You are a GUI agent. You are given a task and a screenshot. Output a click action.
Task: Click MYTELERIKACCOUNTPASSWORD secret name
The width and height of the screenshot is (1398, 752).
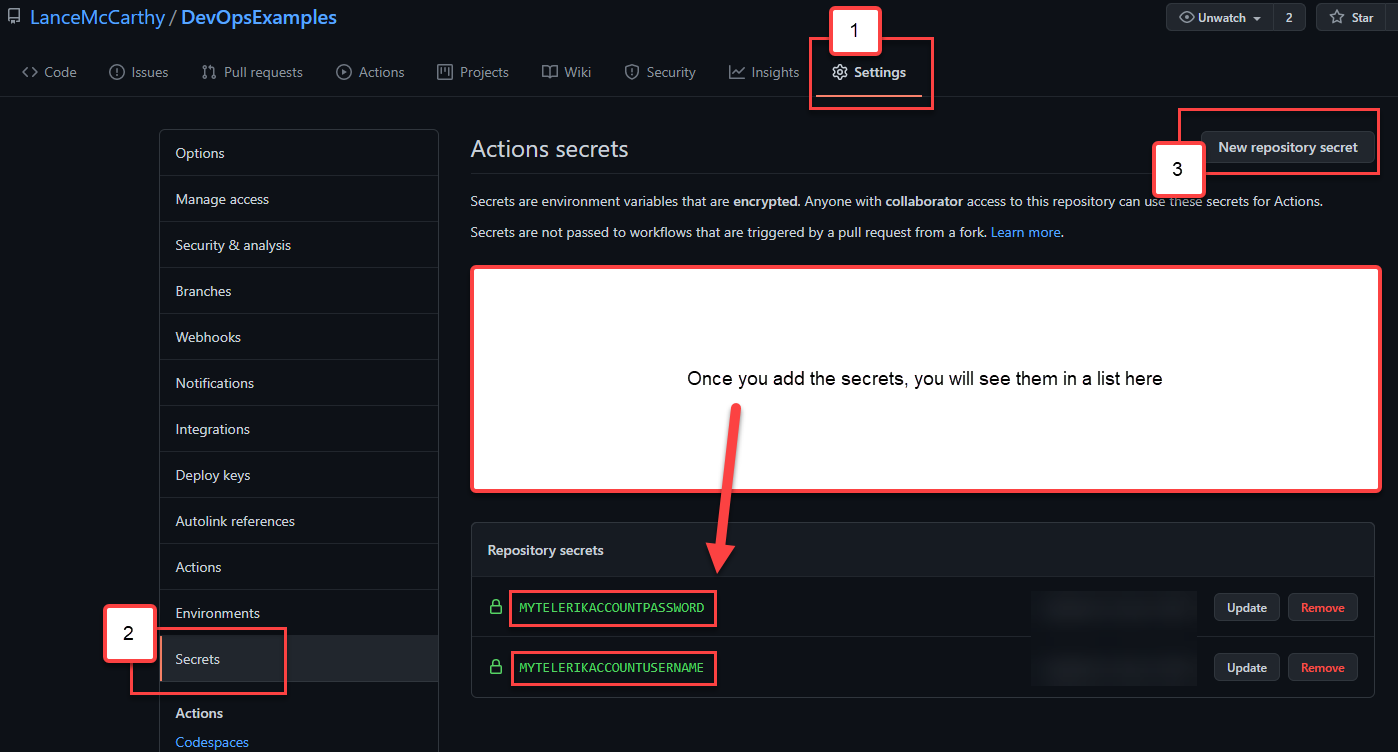[x=612, y=607]
